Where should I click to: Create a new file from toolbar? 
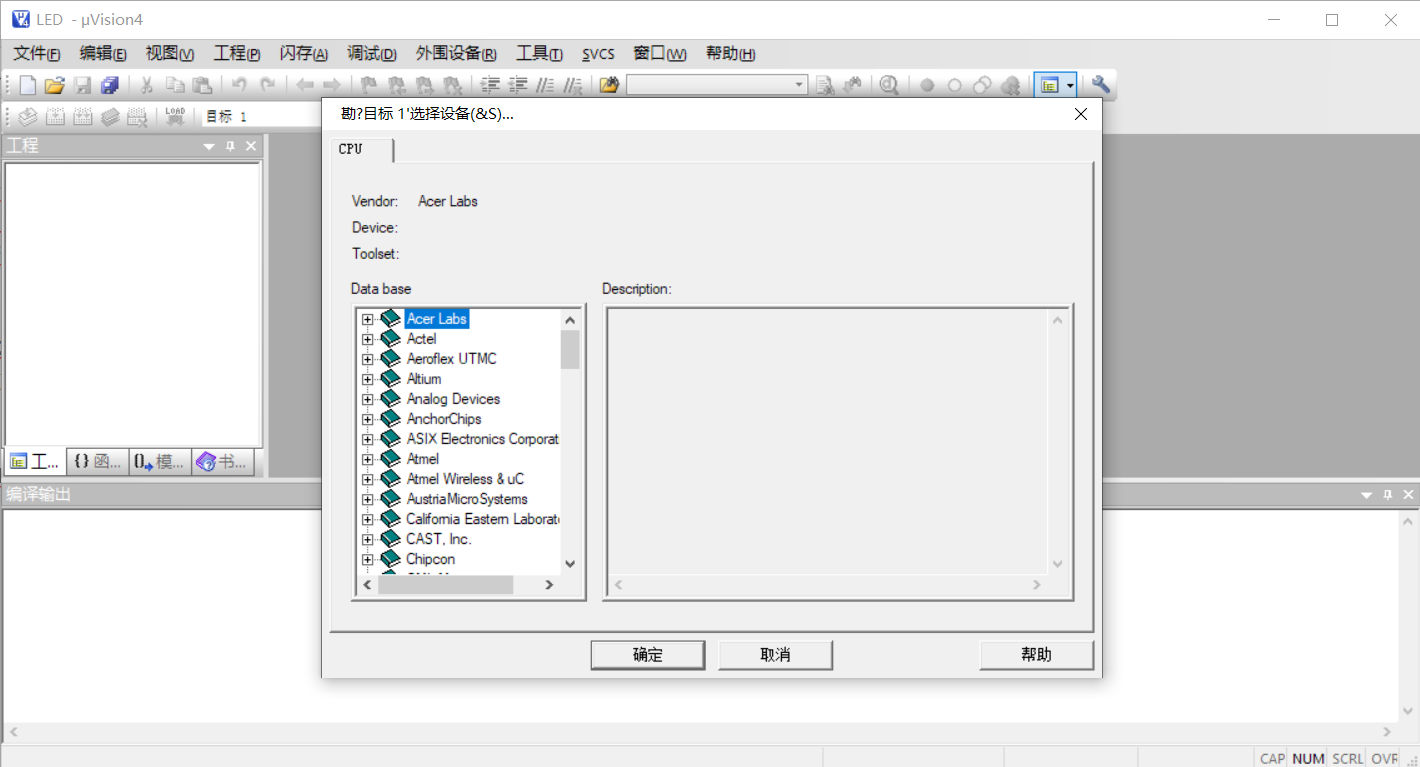28,85
